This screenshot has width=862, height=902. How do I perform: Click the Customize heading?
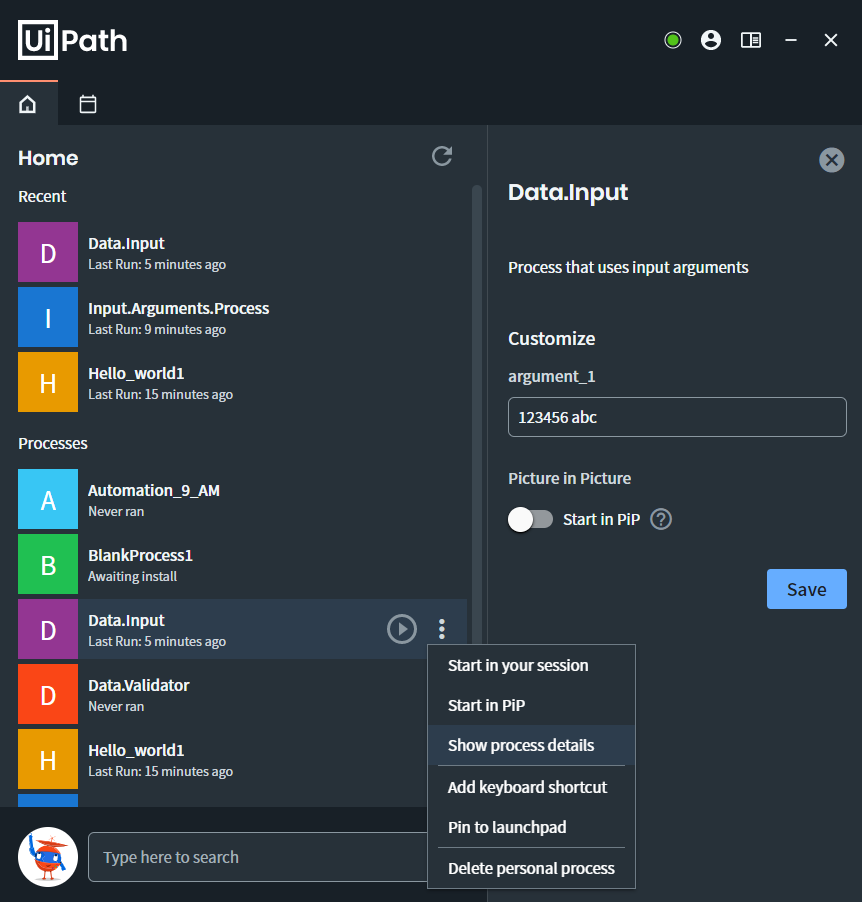(x=551, y=339)
